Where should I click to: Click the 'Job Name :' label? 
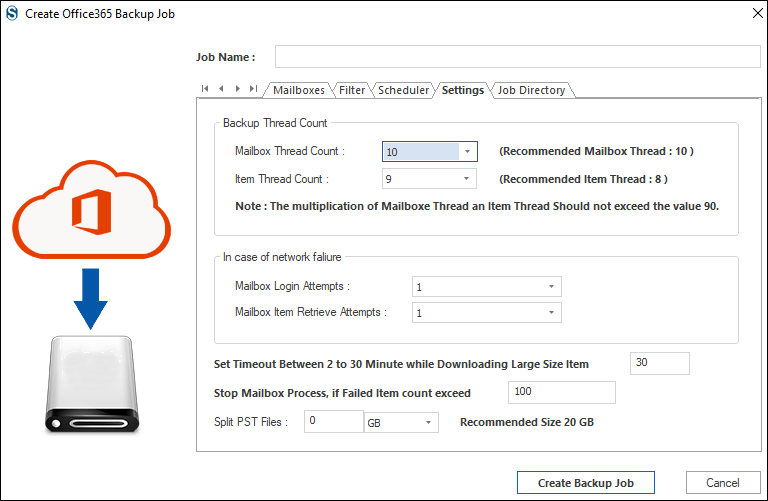pyautogui.click(x=226, y=57)
